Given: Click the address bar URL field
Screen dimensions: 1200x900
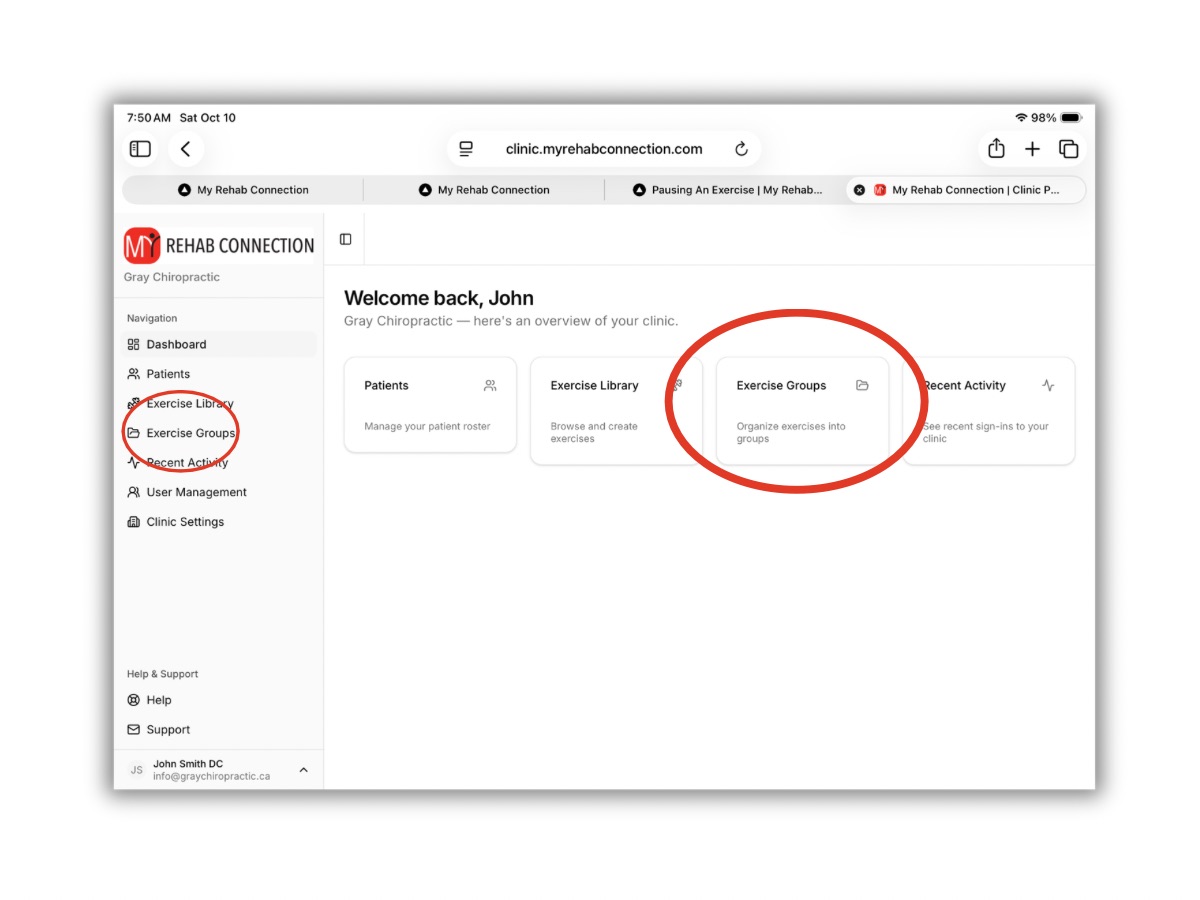Looking at the screenshot, I should (x=604, y=149).
